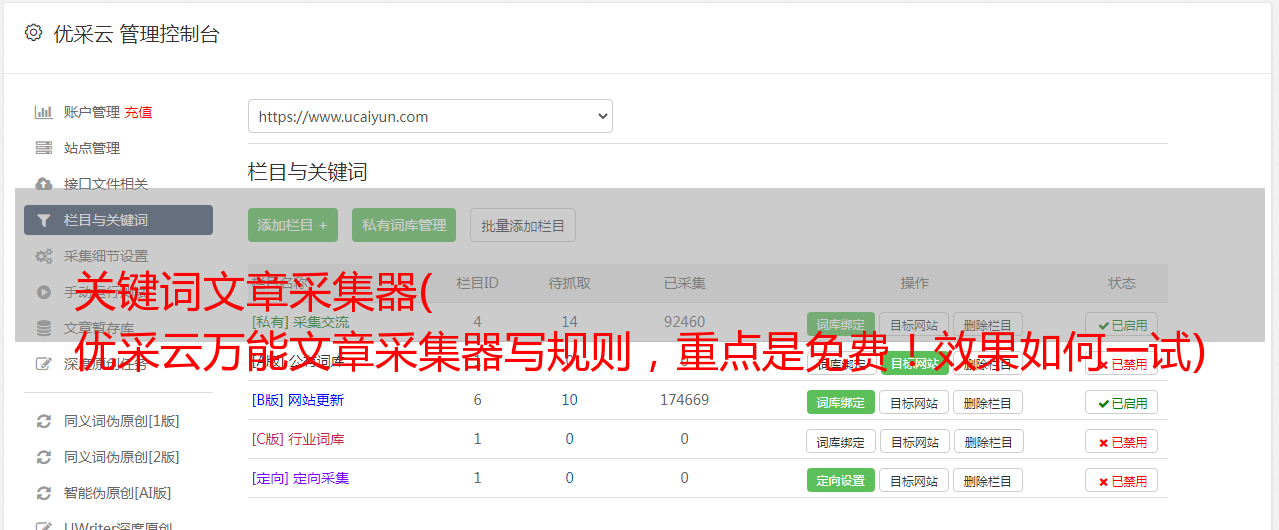
Task: Click 目标网站 in the 采集交流 row
Action: (x=914, y=325)
